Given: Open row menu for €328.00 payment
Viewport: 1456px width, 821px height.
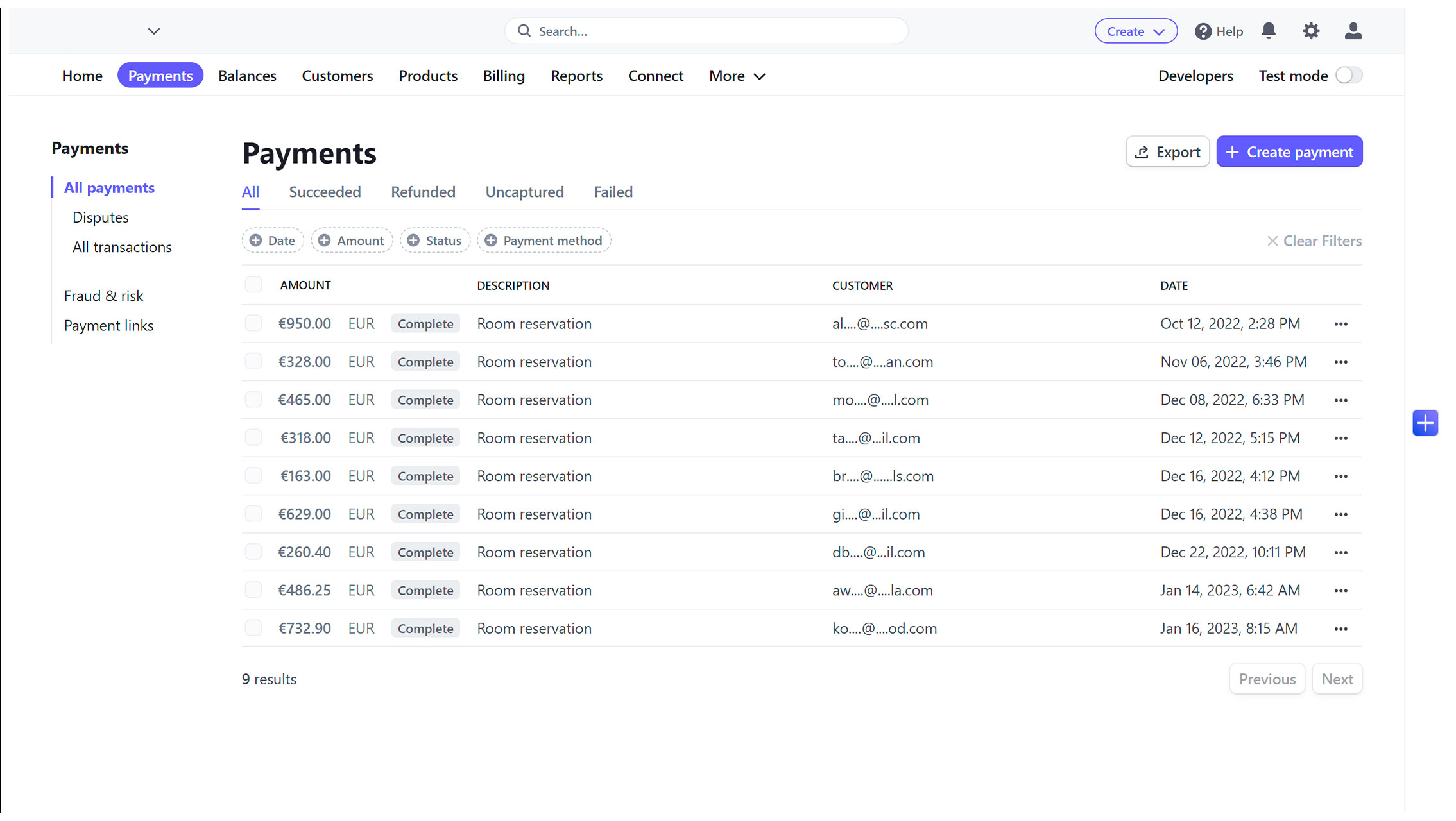Looking at the screenshot, I should click(1340, 362).
